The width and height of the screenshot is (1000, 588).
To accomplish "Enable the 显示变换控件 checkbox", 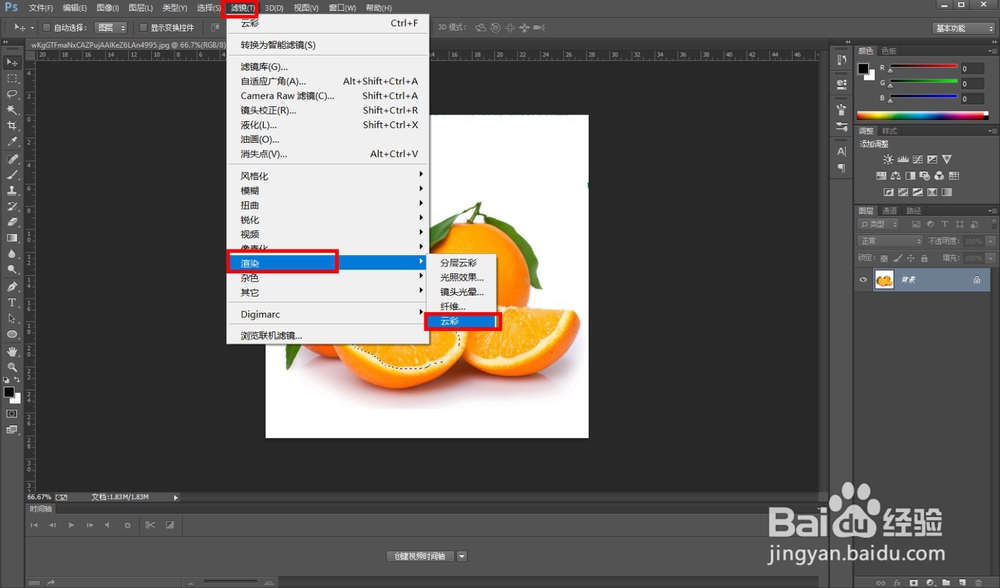I will 143,27.
